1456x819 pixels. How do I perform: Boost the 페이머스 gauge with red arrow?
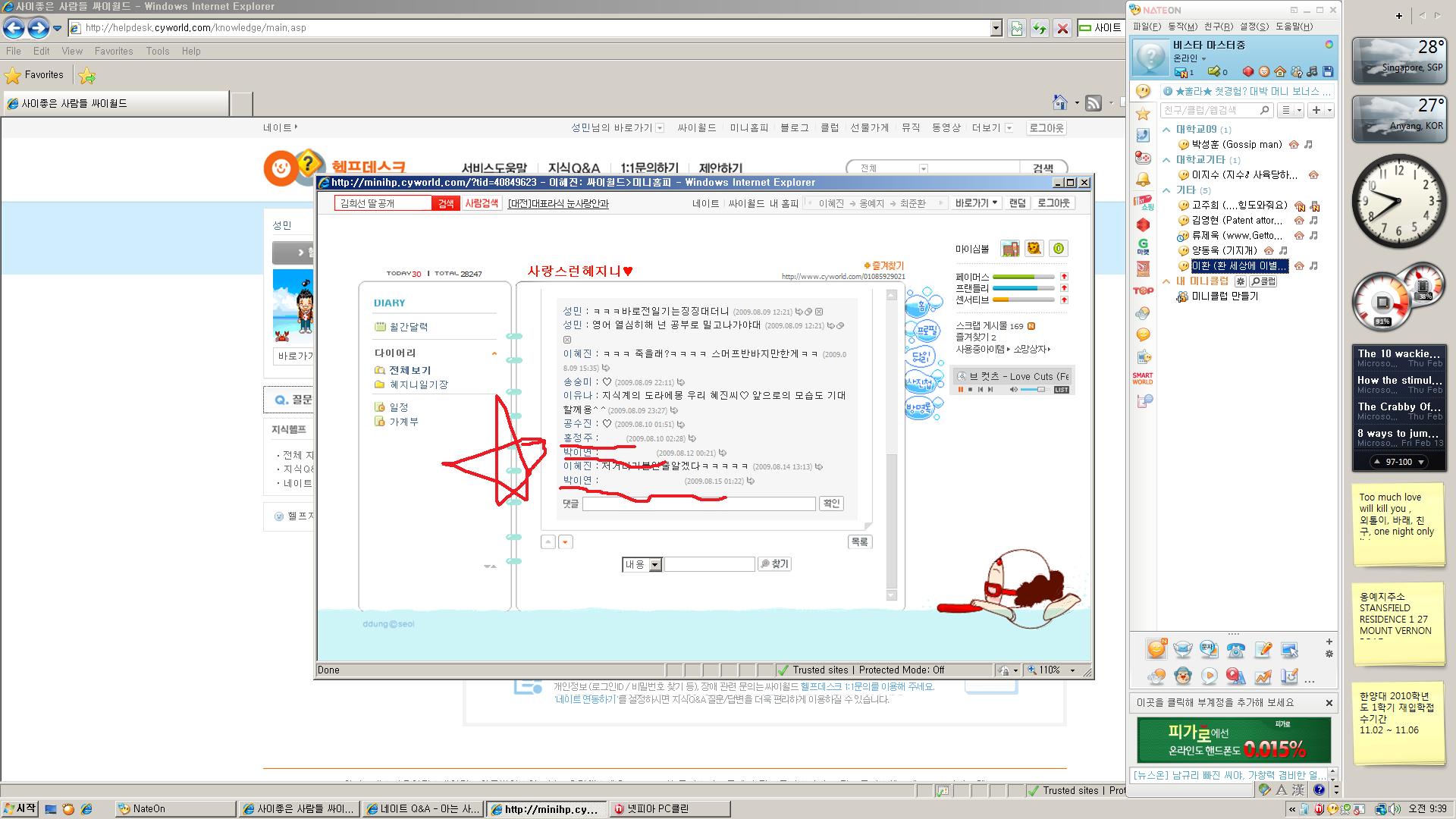(1064, 277)
